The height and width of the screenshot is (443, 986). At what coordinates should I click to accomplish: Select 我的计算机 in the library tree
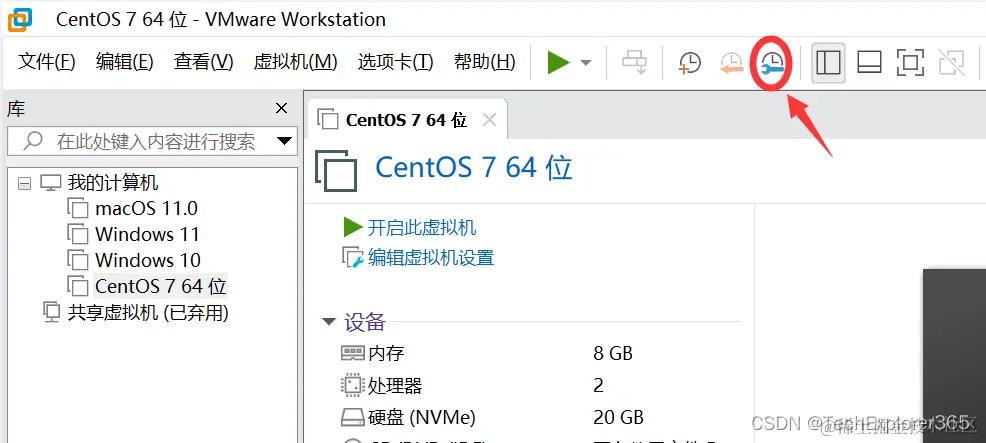[x=113, y=183]
